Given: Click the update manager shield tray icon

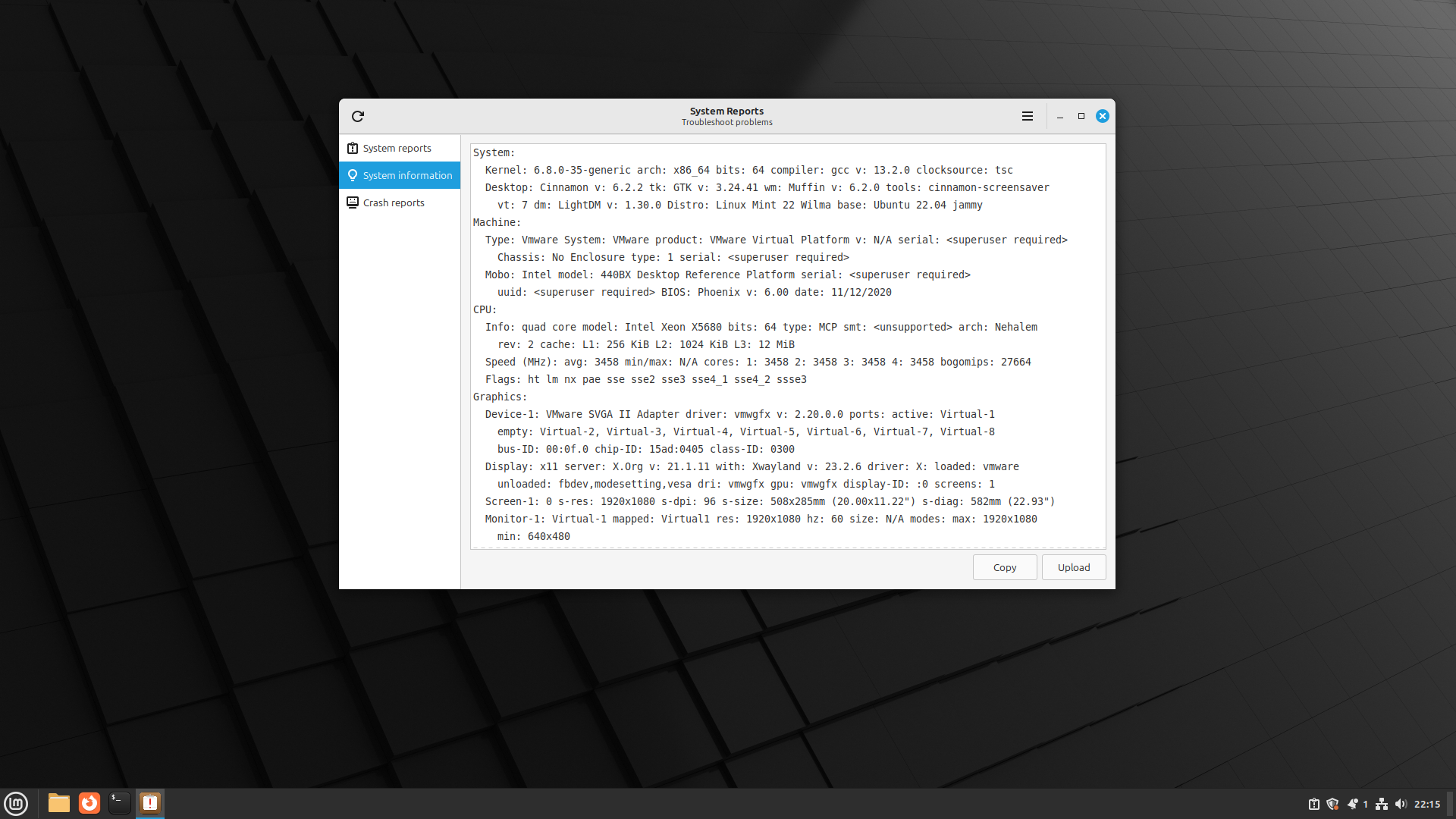Looking at the screenshot, I should pos(1332,804).
